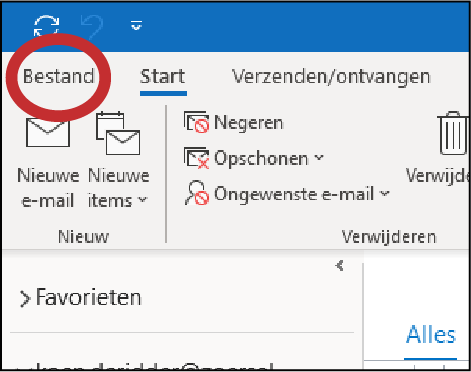Click the Negeren ignore conversation icon
Screen dimensions: 471x372
point(197,122)
